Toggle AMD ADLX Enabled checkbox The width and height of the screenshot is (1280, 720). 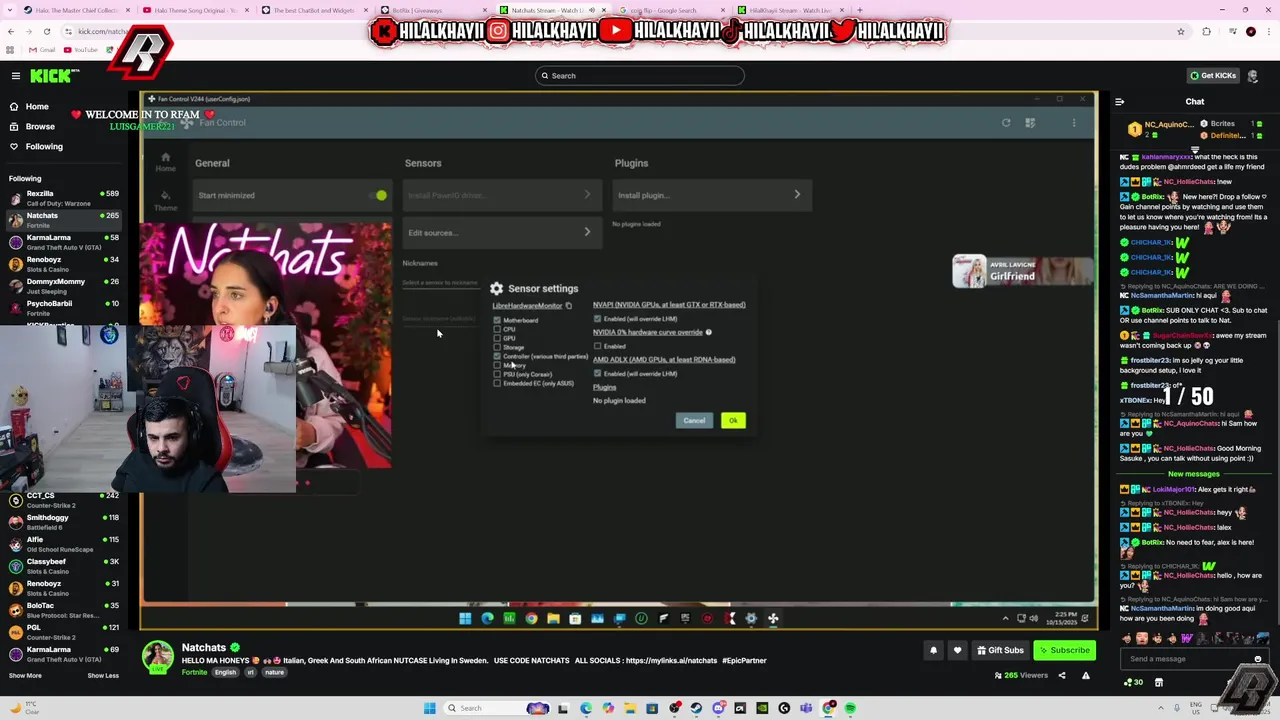pyautogui.click(x=598, y=373)
